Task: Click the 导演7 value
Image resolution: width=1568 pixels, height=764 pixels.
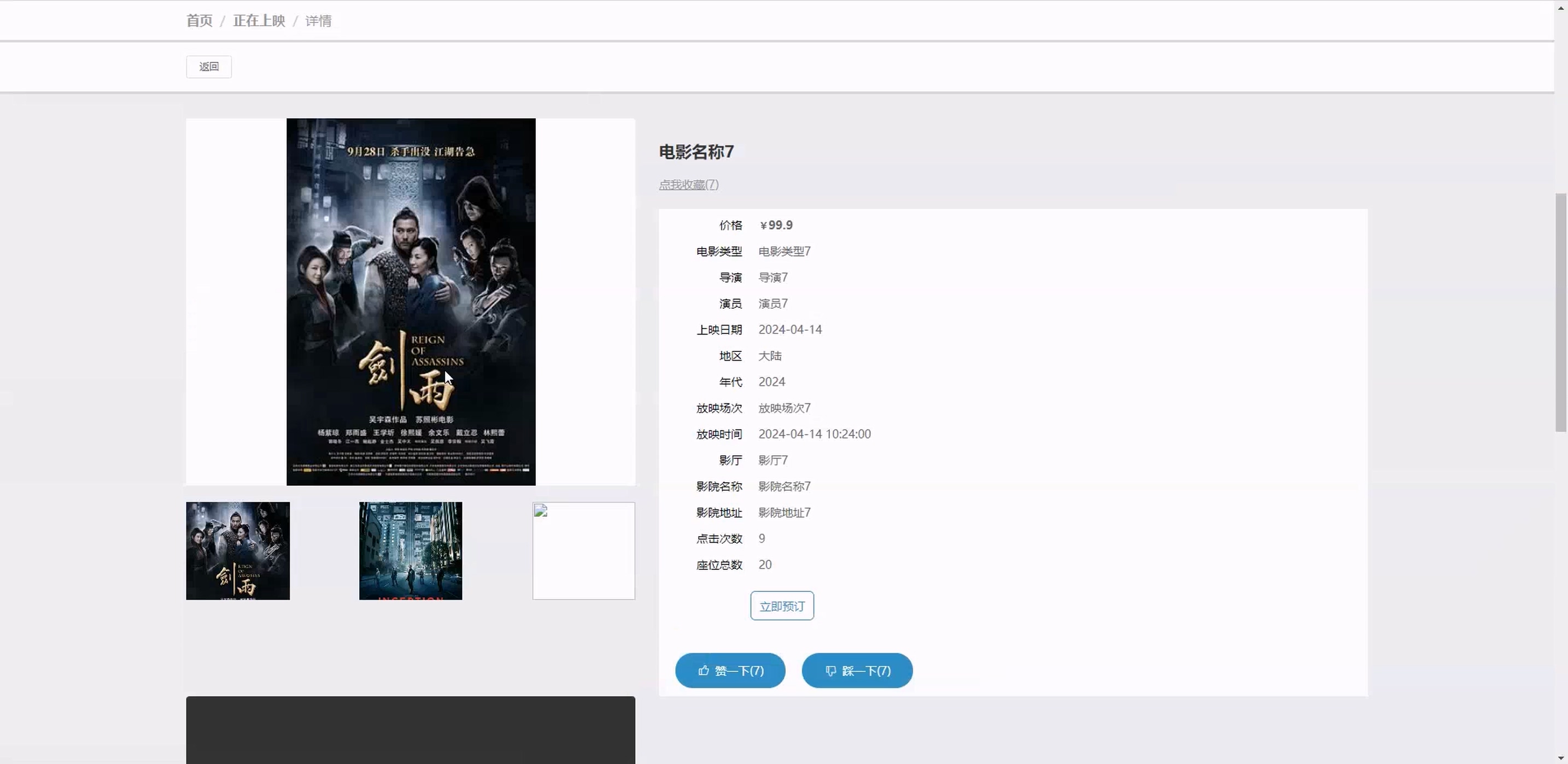Action: coord(773,278)
